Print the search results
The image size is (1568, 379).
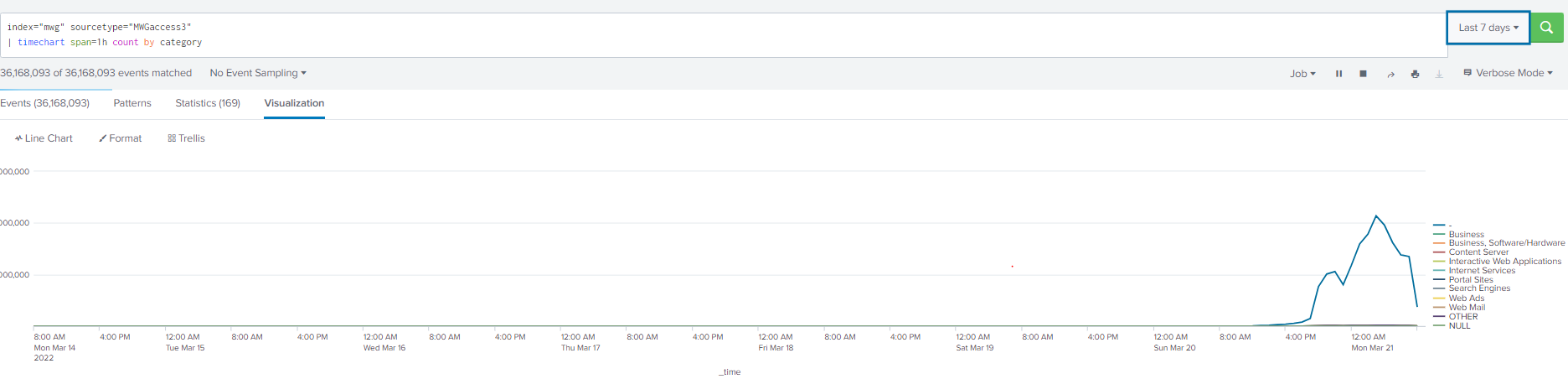(x=1415, y=74)
